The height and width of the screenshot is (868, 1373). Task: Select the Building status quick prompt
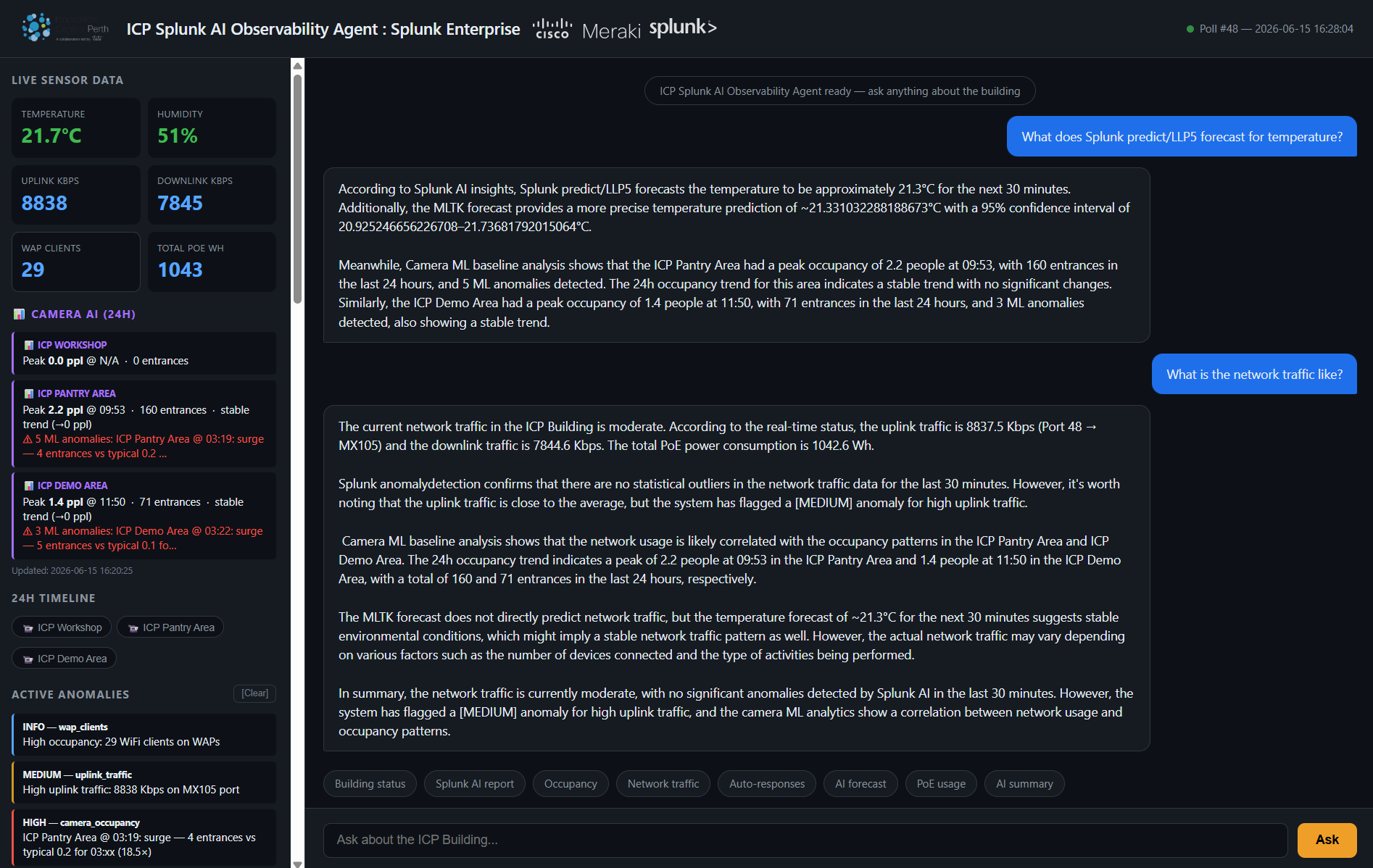[370, 784]
